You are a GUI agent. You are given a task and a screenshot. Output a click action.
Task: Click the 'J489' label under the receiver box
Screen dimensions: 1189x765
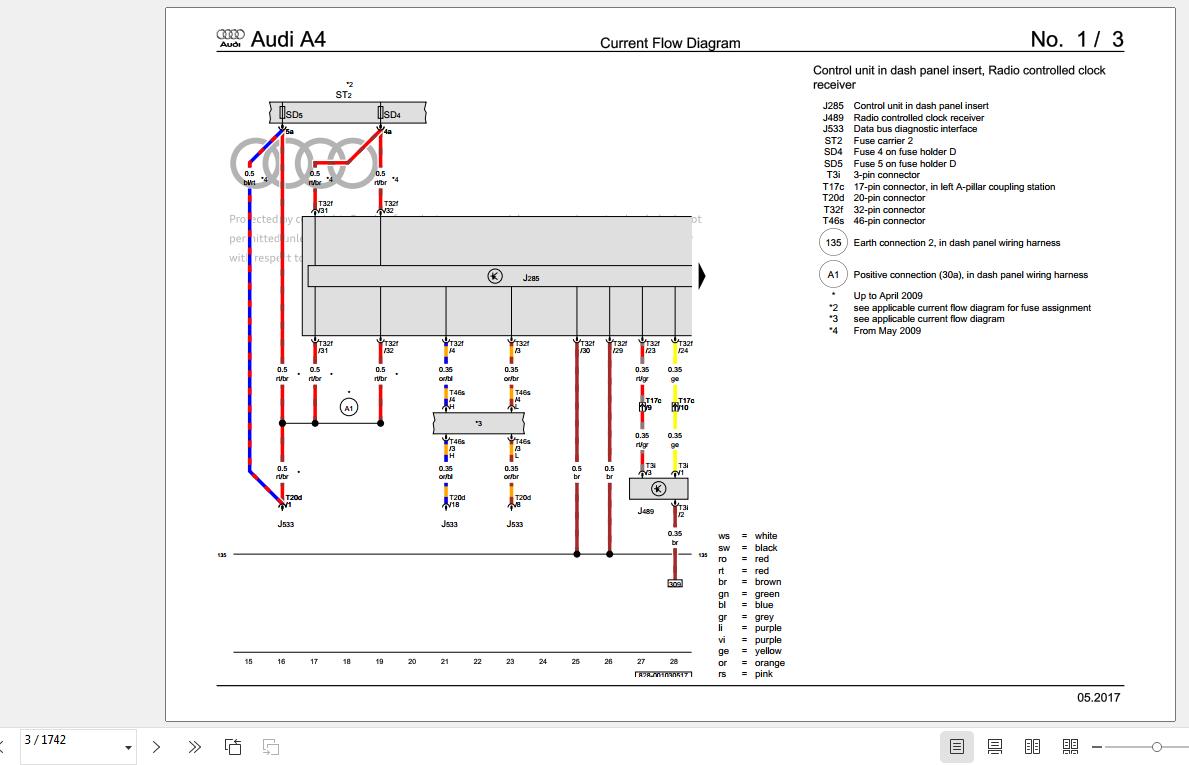(645, 511)
